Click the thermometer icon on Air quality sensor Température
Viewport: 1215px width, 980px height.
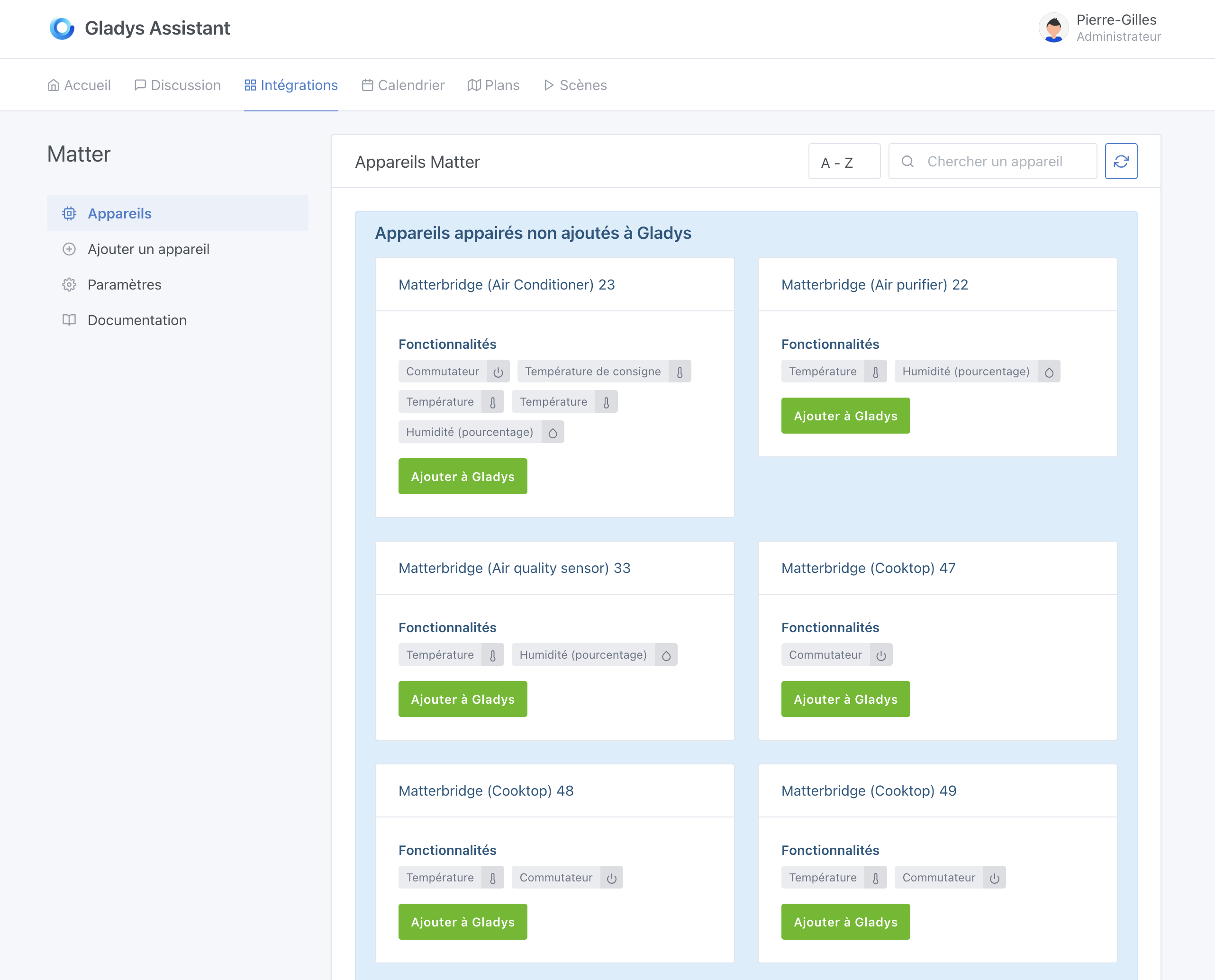click(x=492, y=654)
